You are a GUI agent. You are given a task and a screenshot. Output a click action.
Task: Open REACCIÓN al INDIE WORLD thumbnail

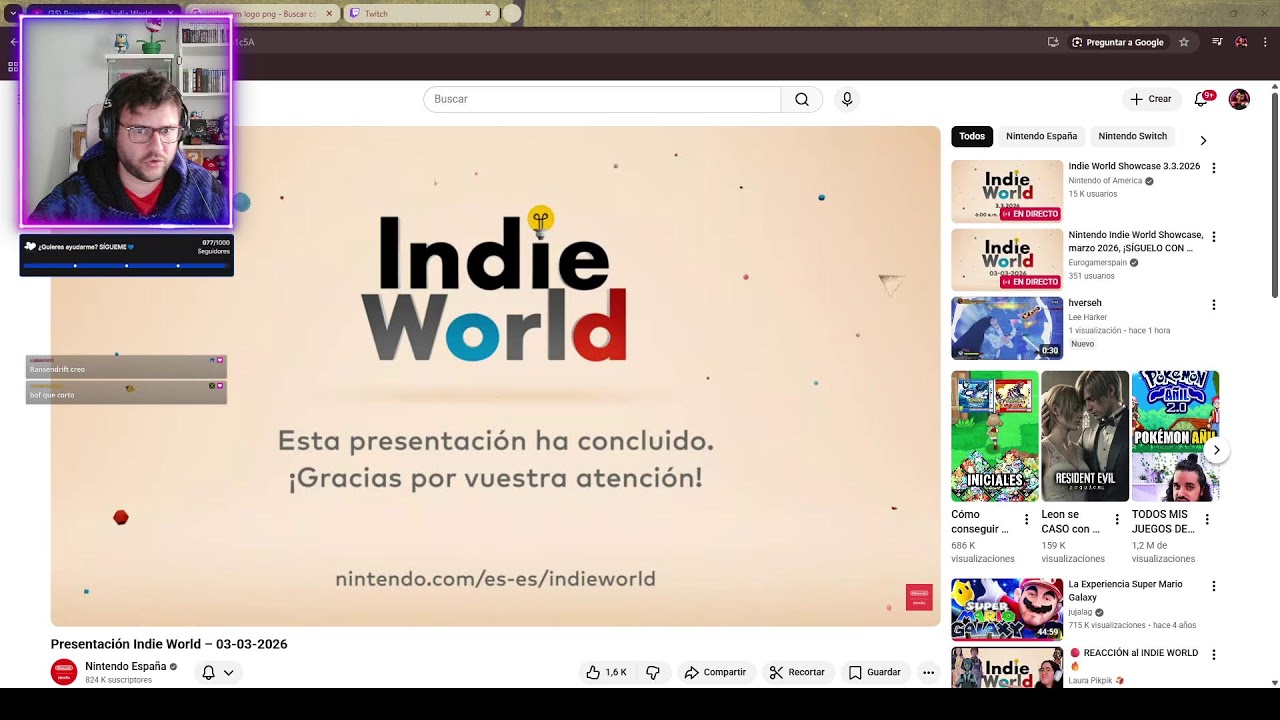pos(1007,667)
